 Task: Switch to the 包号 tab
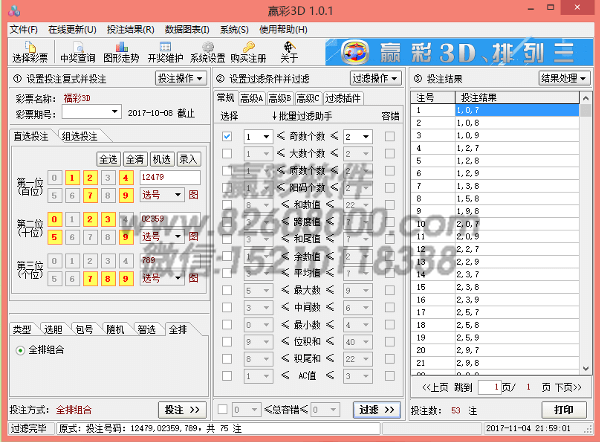(84, 329)
